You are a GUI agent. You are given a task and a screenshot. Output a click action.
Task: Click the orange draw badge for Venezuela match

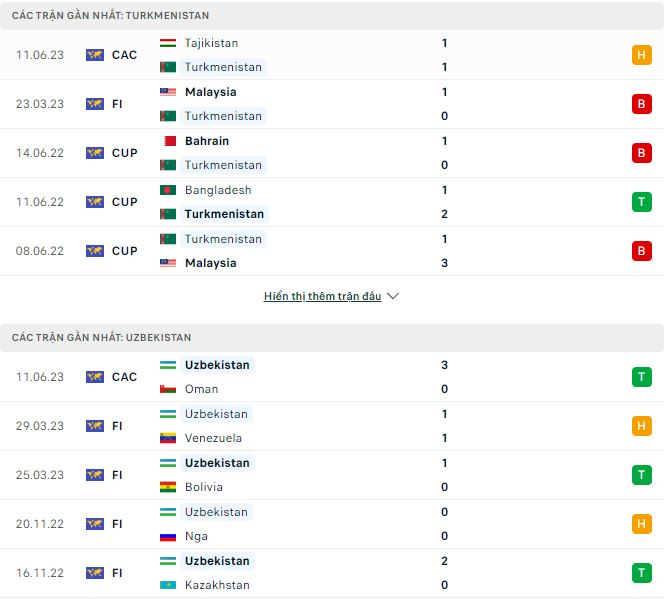(x=641, y=426)
